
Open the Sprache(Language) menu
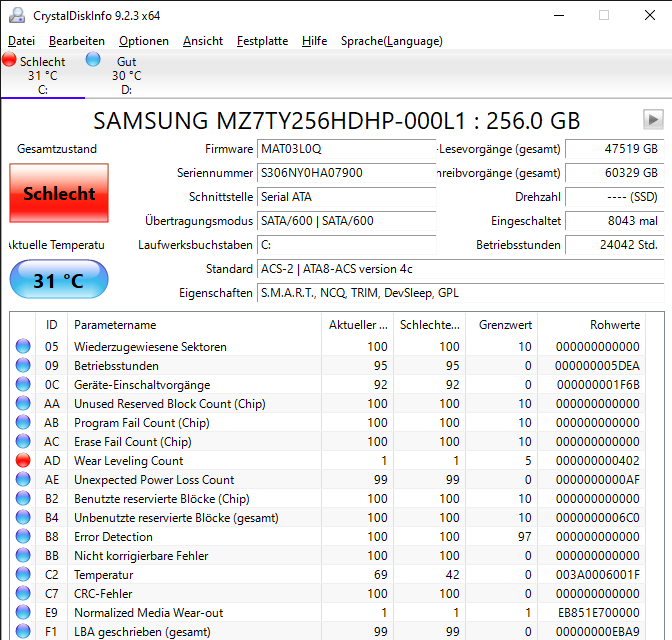point(392,41)
